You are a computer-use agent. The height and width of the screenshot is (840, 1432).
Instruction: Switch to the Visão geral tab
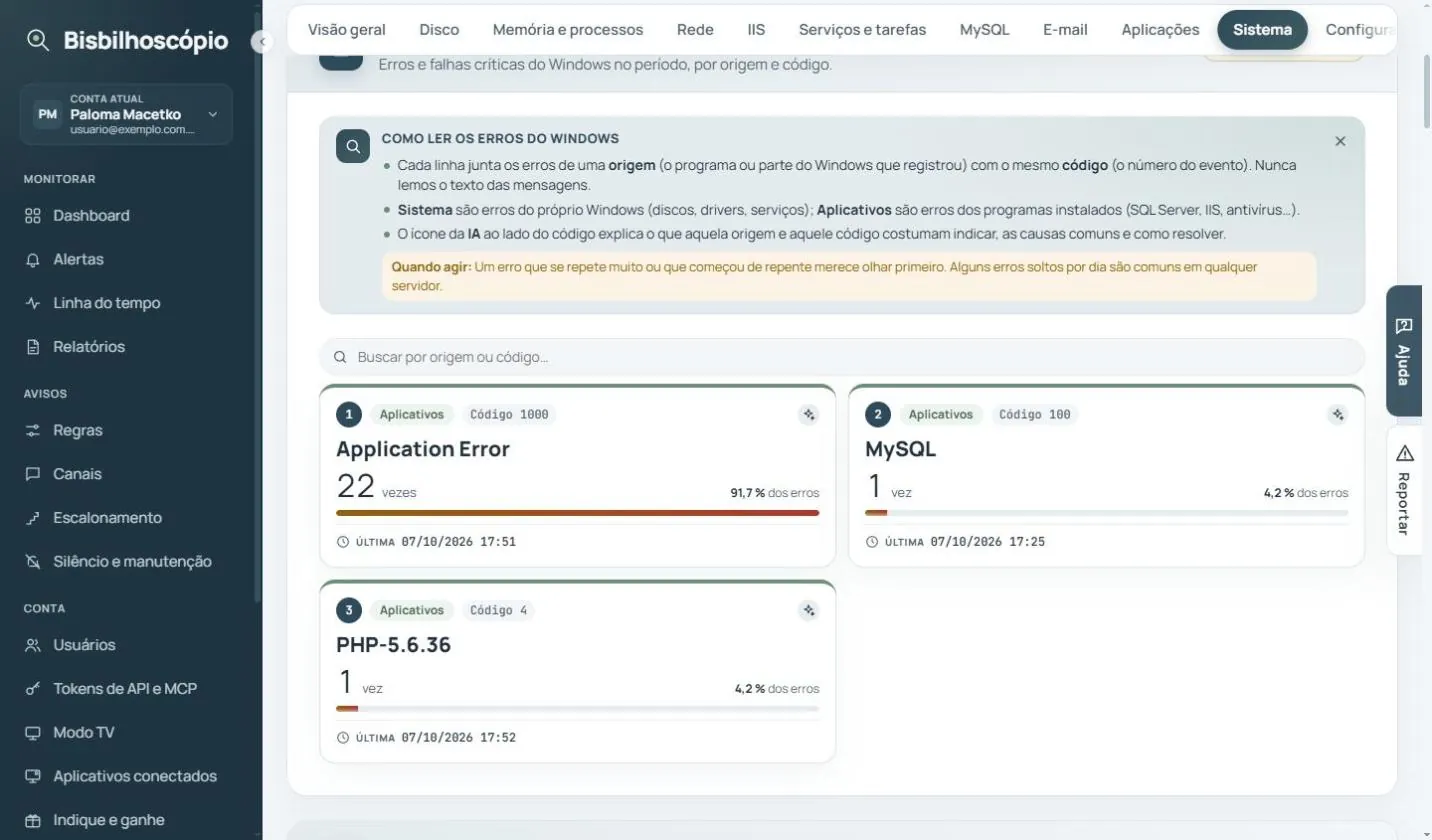(346, 30)
